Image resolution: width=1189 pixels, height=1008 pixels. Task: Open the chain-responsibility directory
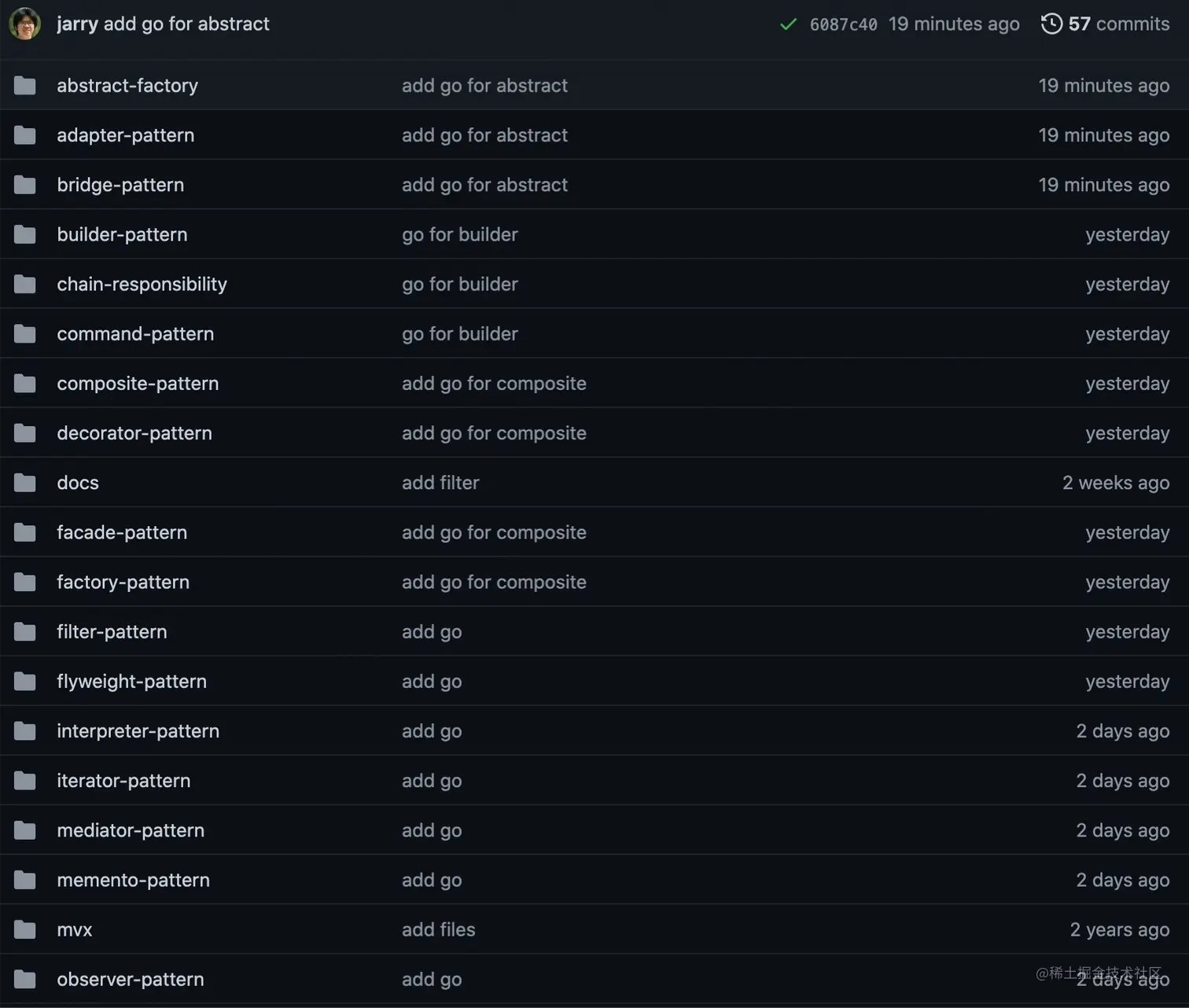(x=142, y=284)
